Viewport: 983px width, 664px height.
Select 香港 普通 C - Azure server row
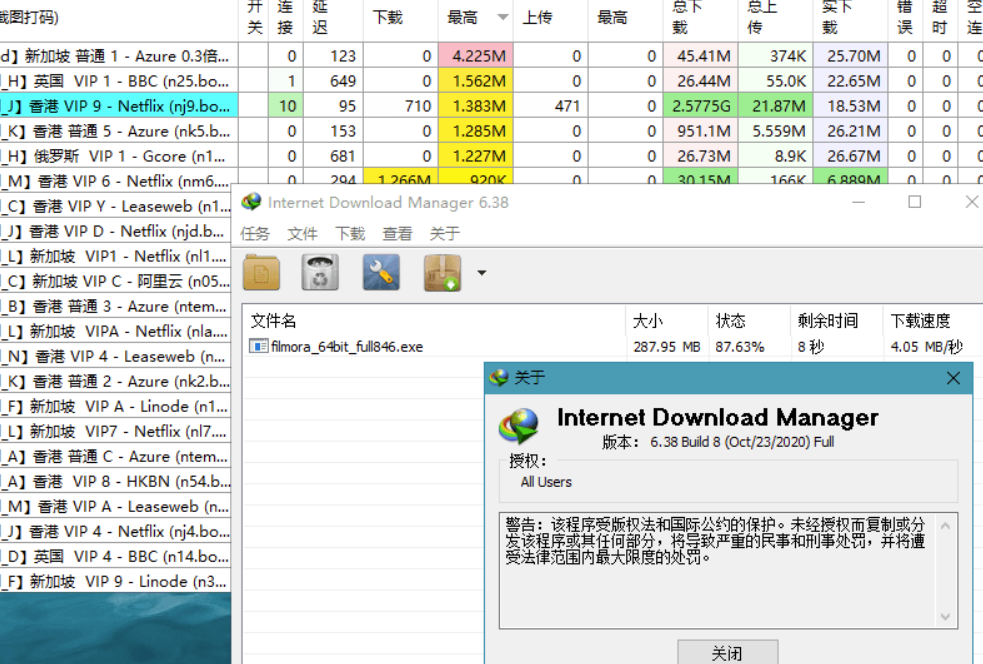point(115,456)
